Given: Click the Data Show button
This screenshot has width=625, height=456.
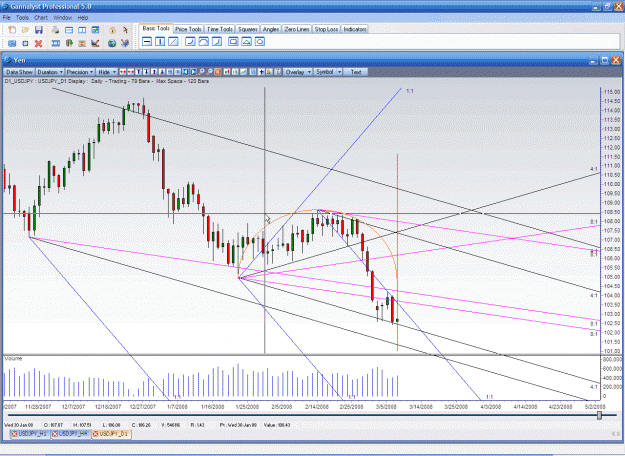Looking at the screenshot, I should [19, 72].
